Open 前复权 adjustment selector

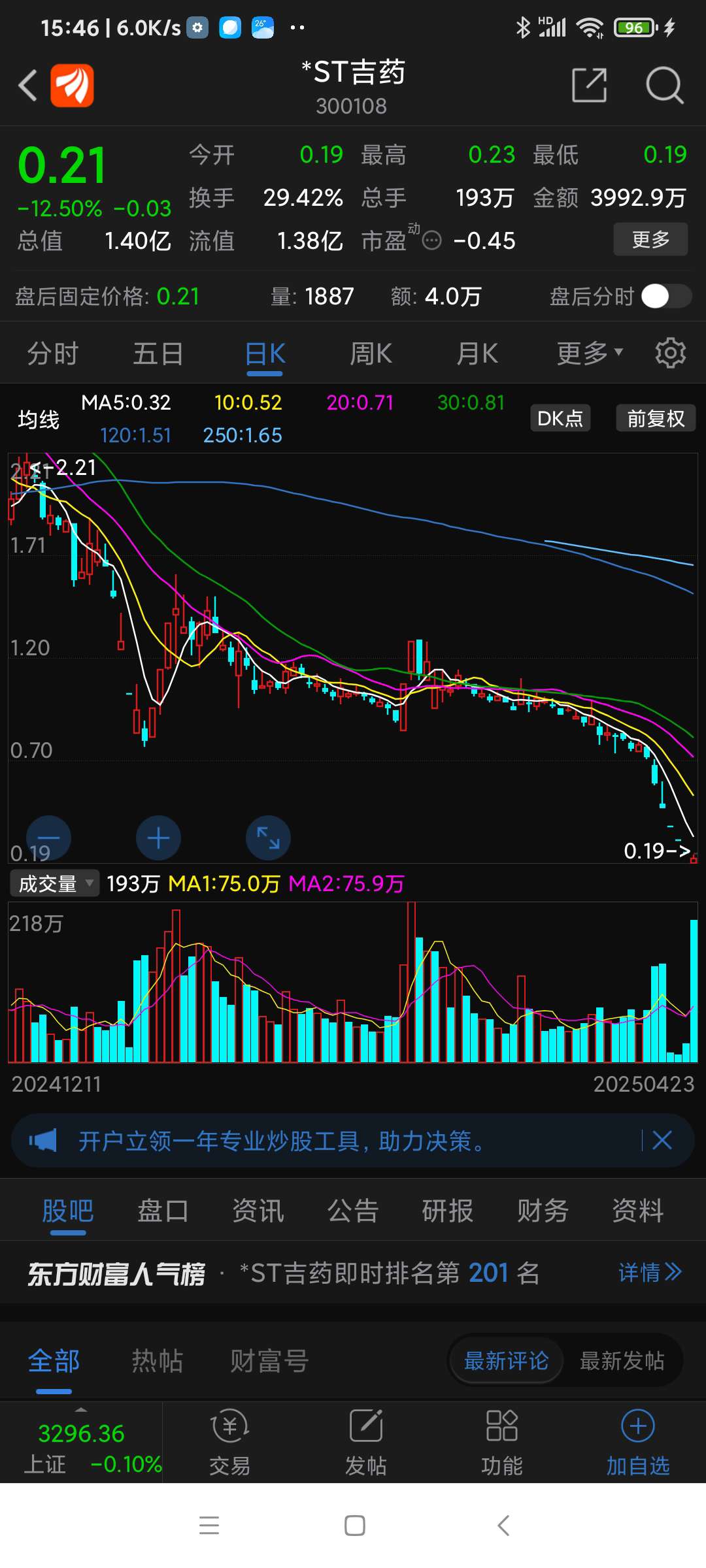(656, 418)
